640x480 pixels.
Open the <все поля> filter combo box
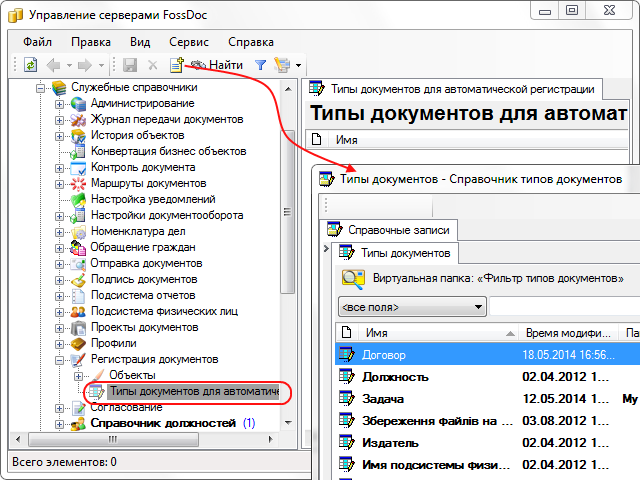[412, 307]
